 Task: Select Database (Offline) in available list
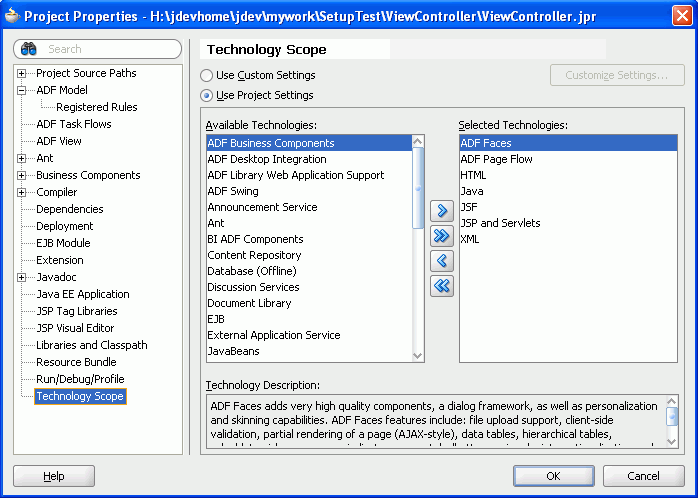[x=309, y=271]
